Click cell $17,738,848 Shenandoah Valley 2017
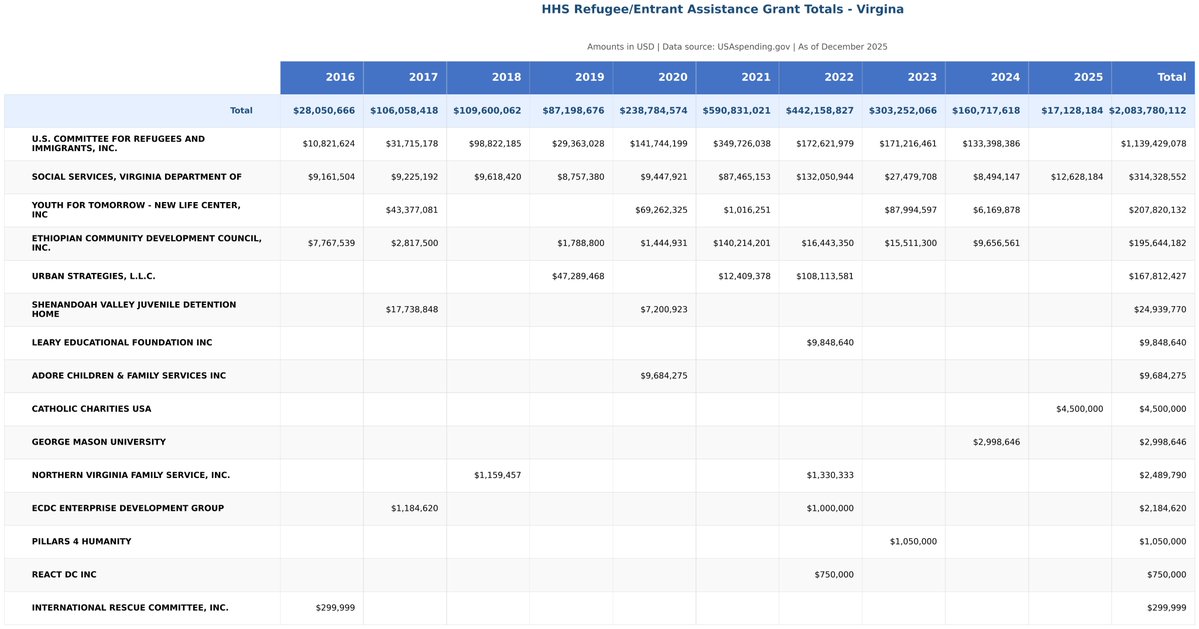Image resolution: width=1199 pixels, height=629 pixels. [411, 310]
